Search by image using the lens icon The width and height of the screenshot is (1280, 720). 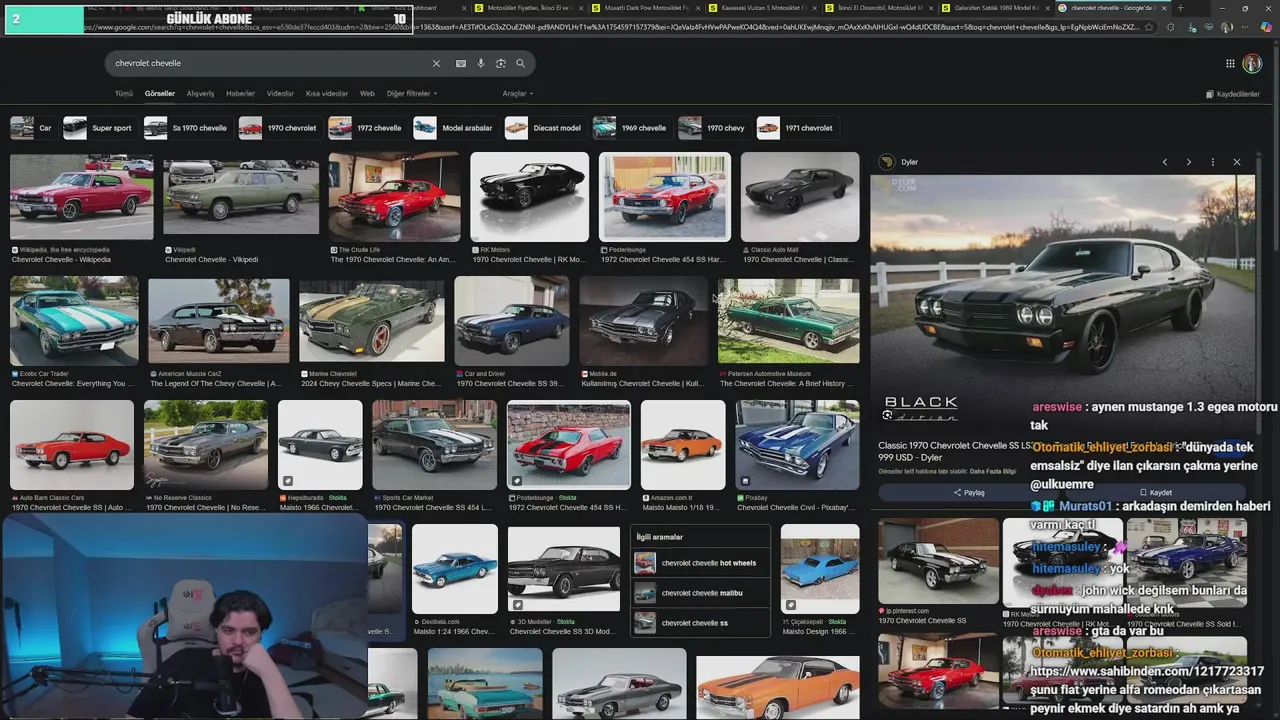(501, 63)
